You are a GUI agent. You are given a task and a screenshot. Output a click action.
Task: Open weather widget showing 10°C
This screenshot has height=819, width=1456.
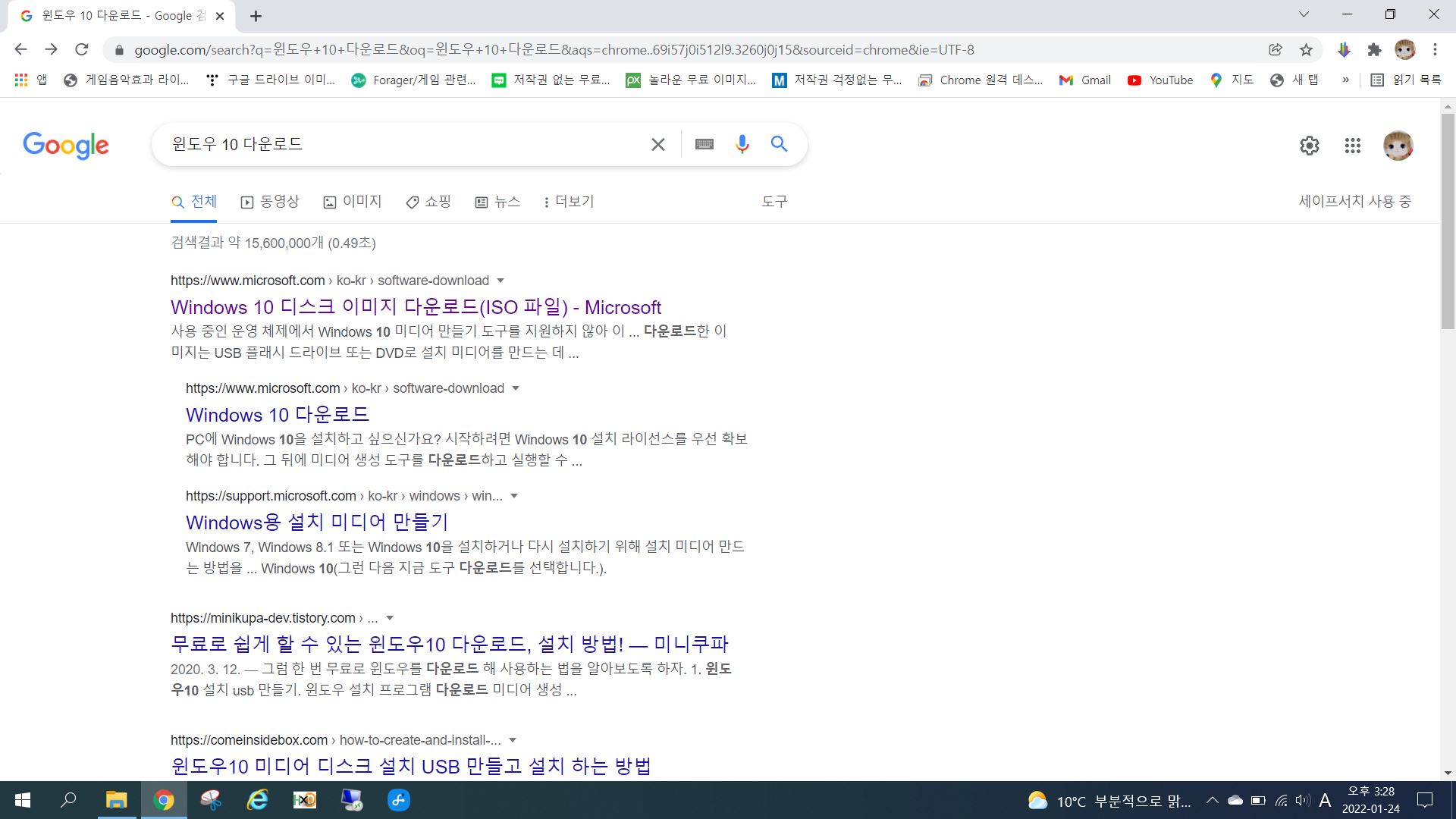click(1109, 801)
